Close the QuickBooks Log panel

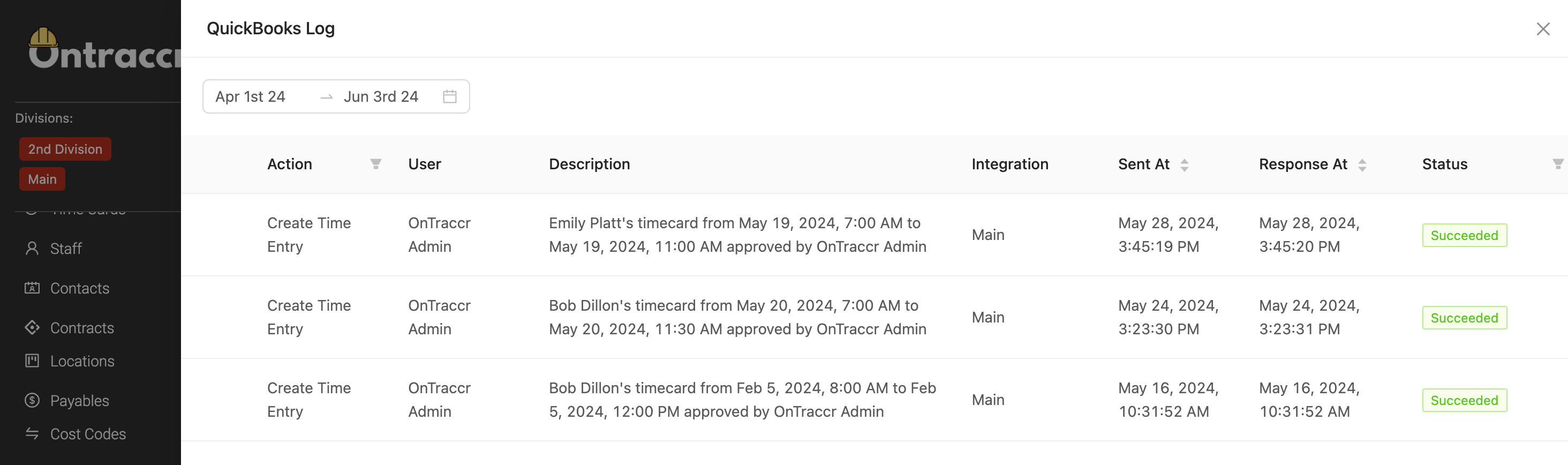[x=1543, y=28]
